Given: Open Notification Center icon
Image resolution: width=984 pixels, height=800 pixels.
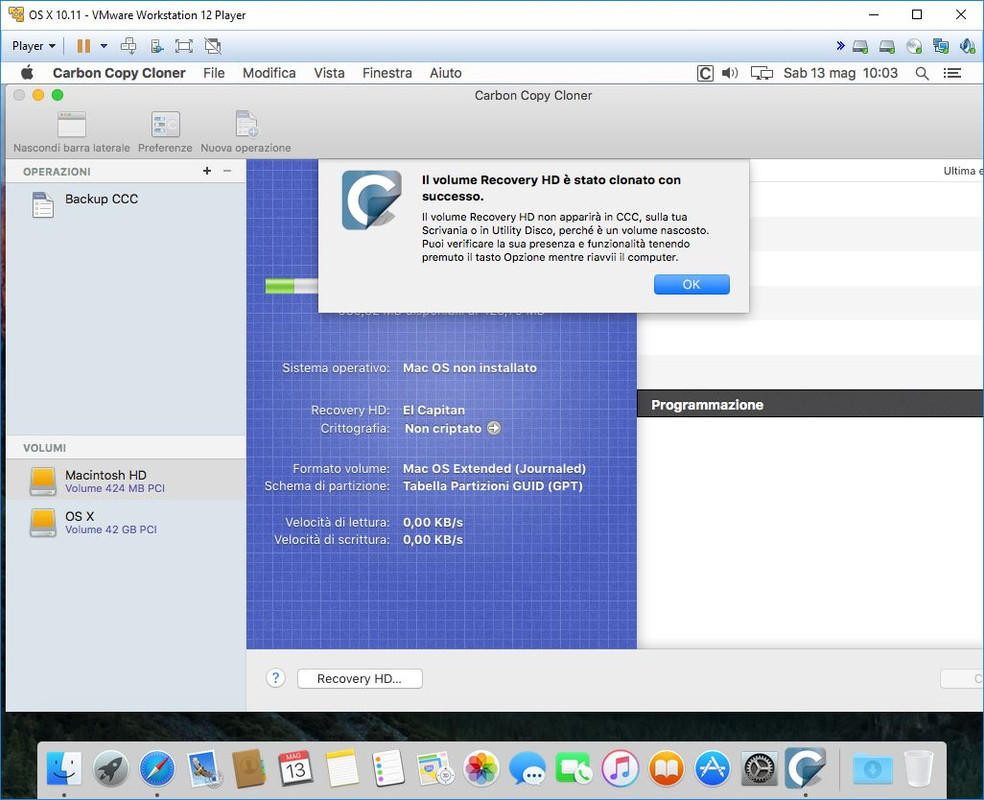Looking at the screenshot, I should 952,73.
